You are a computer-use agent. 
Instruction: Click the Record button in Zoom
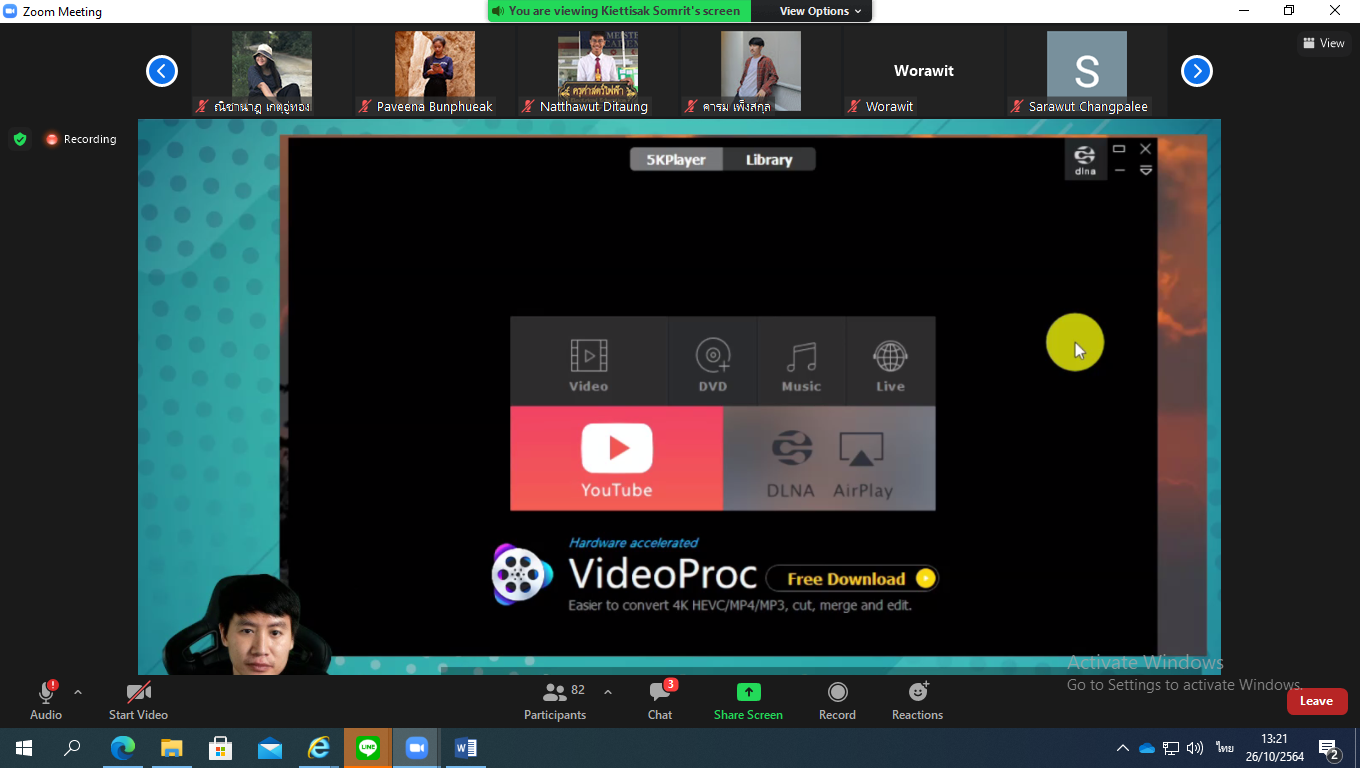coord(837,700)
